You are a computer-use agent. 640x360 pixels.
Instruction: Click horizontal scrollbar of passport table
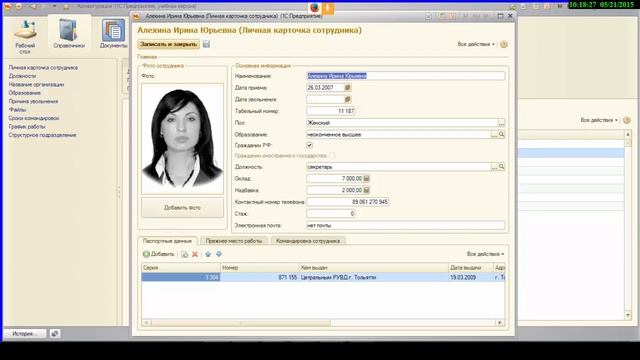pos(241,323)
